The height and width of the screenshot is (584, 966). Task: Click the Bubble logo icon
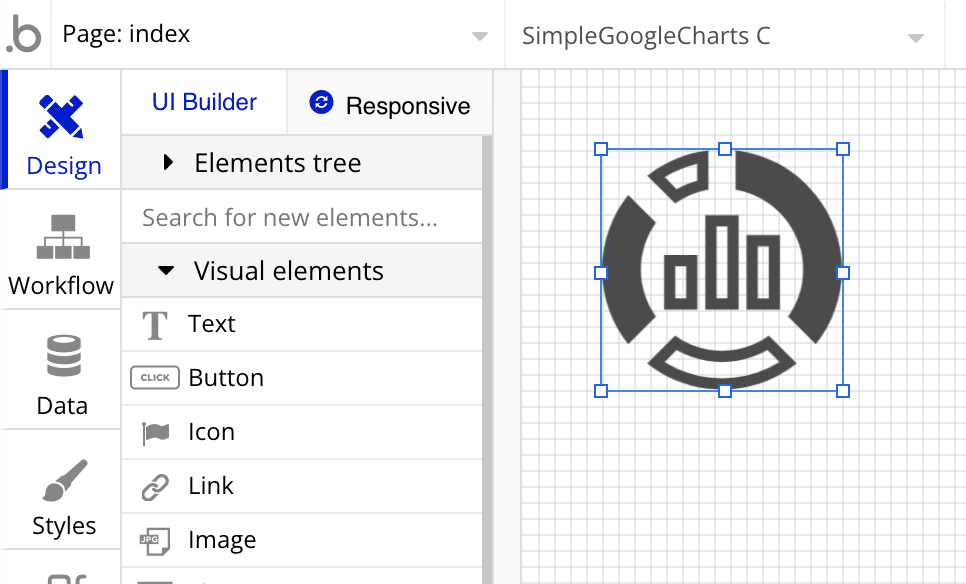point(24,35)
